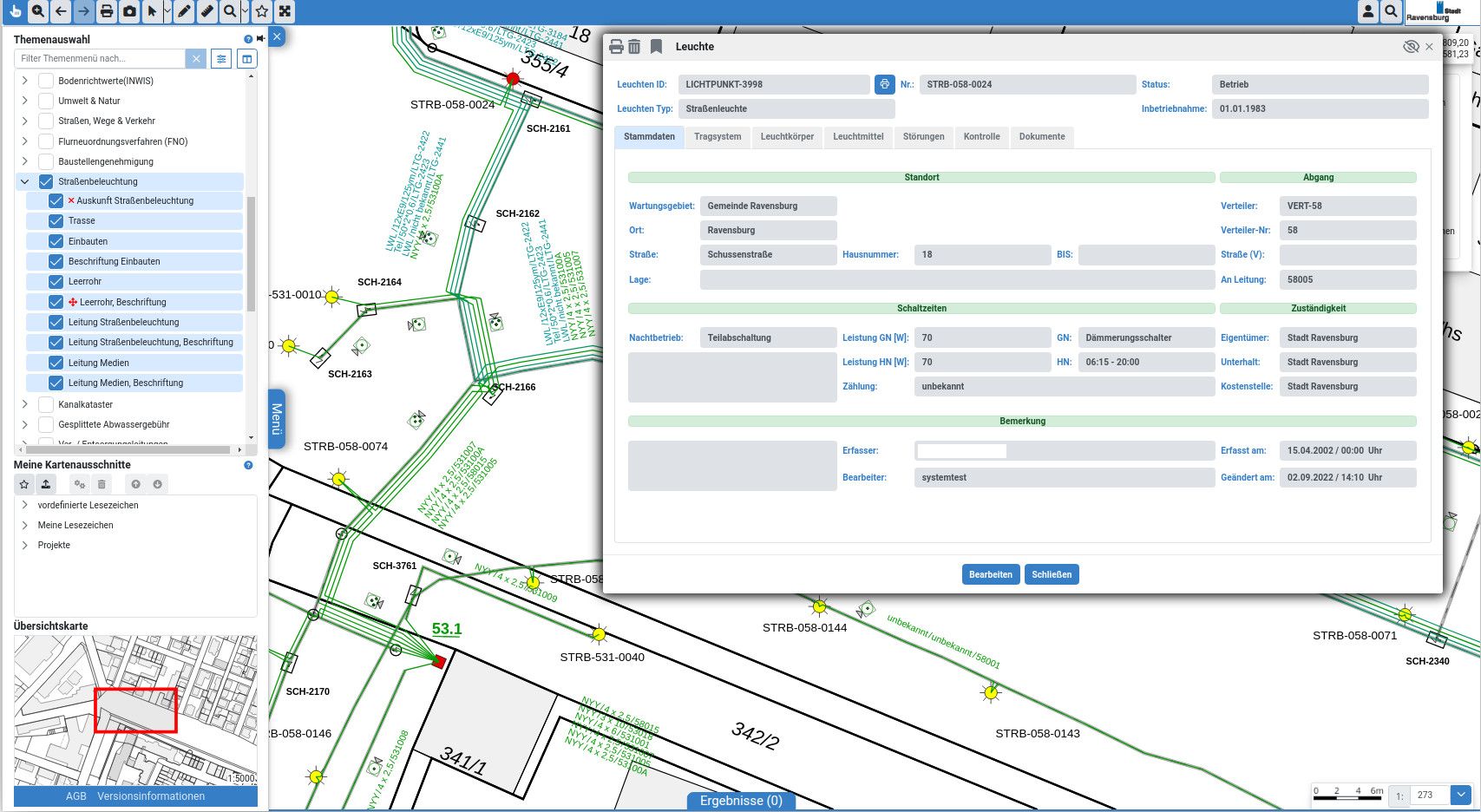
Task: Click blue print button beside Leuchten ID
Action: coord(884,84)
